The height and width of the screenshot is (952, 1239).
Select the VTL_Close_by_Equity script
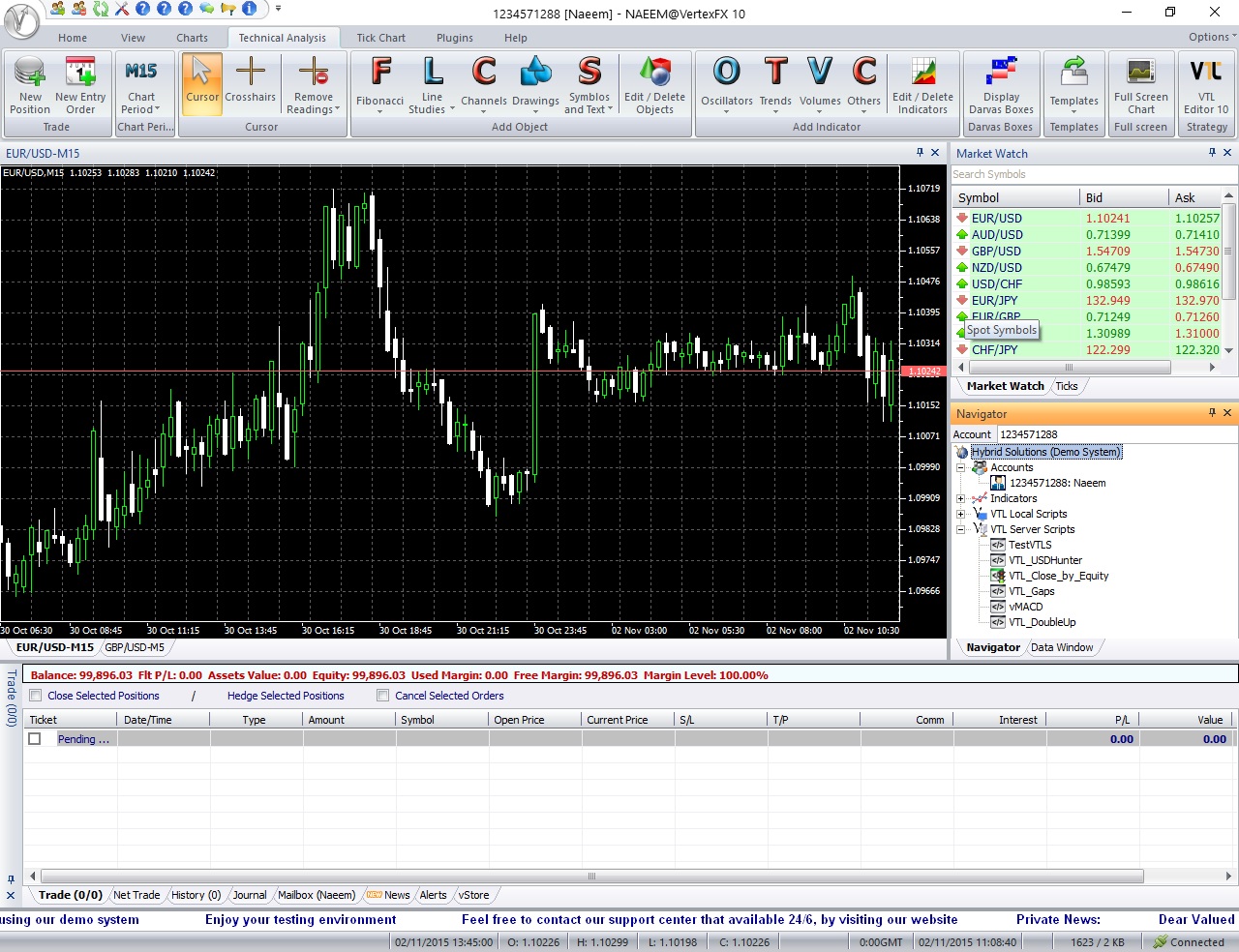(1059, 576)
